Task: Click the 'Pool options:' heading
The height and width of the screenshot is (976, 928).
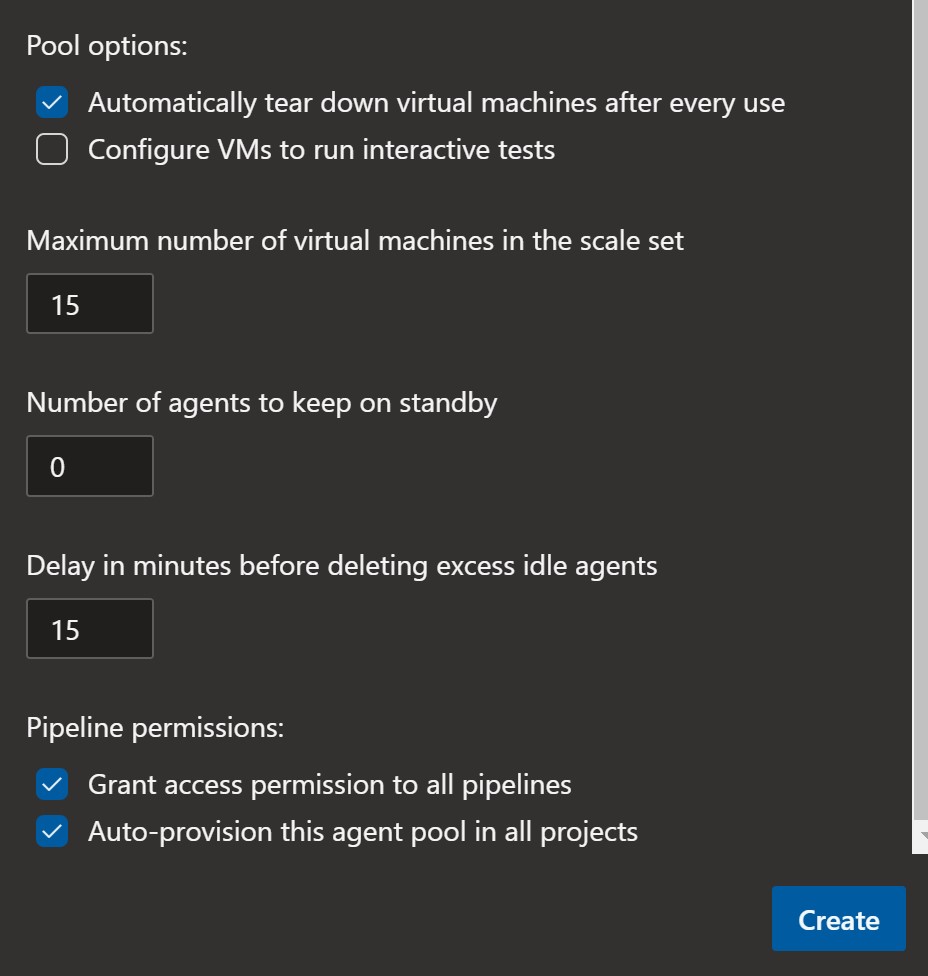Action: [x=107, y=46]
